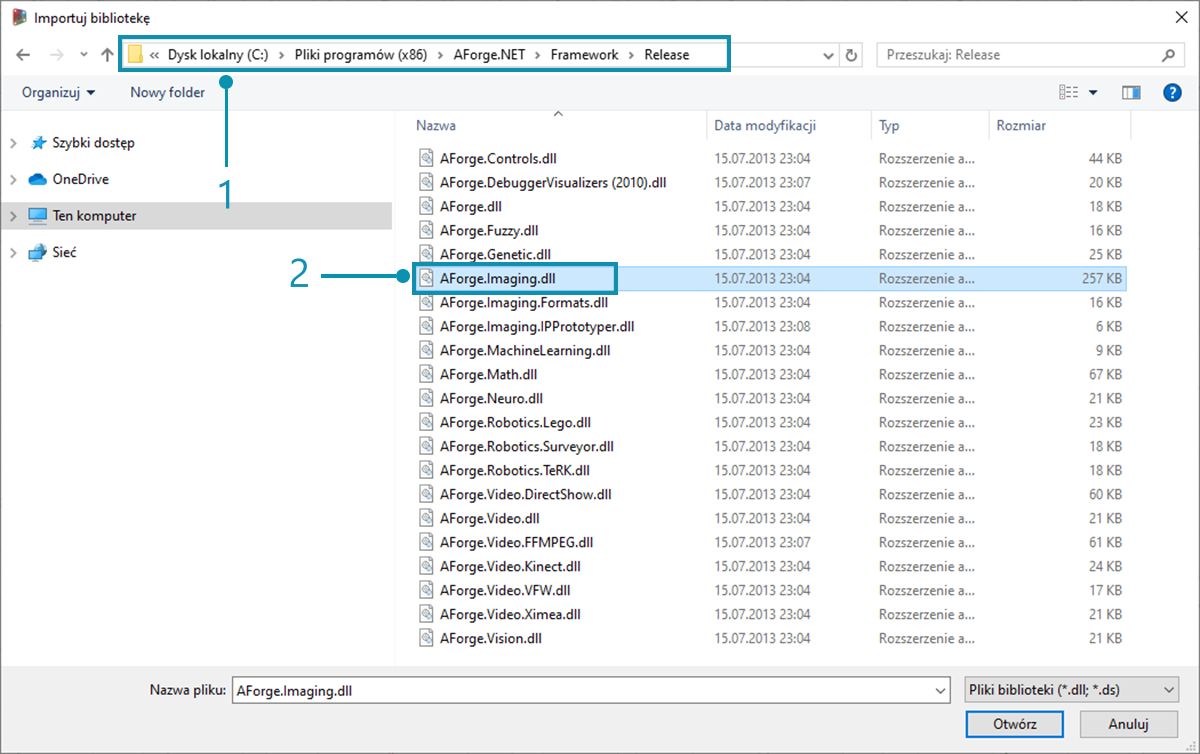The height and width of the screenshot is (754, 1200).
Task: Create a folder with Nowy folder
Action: [x=167, y=92]
